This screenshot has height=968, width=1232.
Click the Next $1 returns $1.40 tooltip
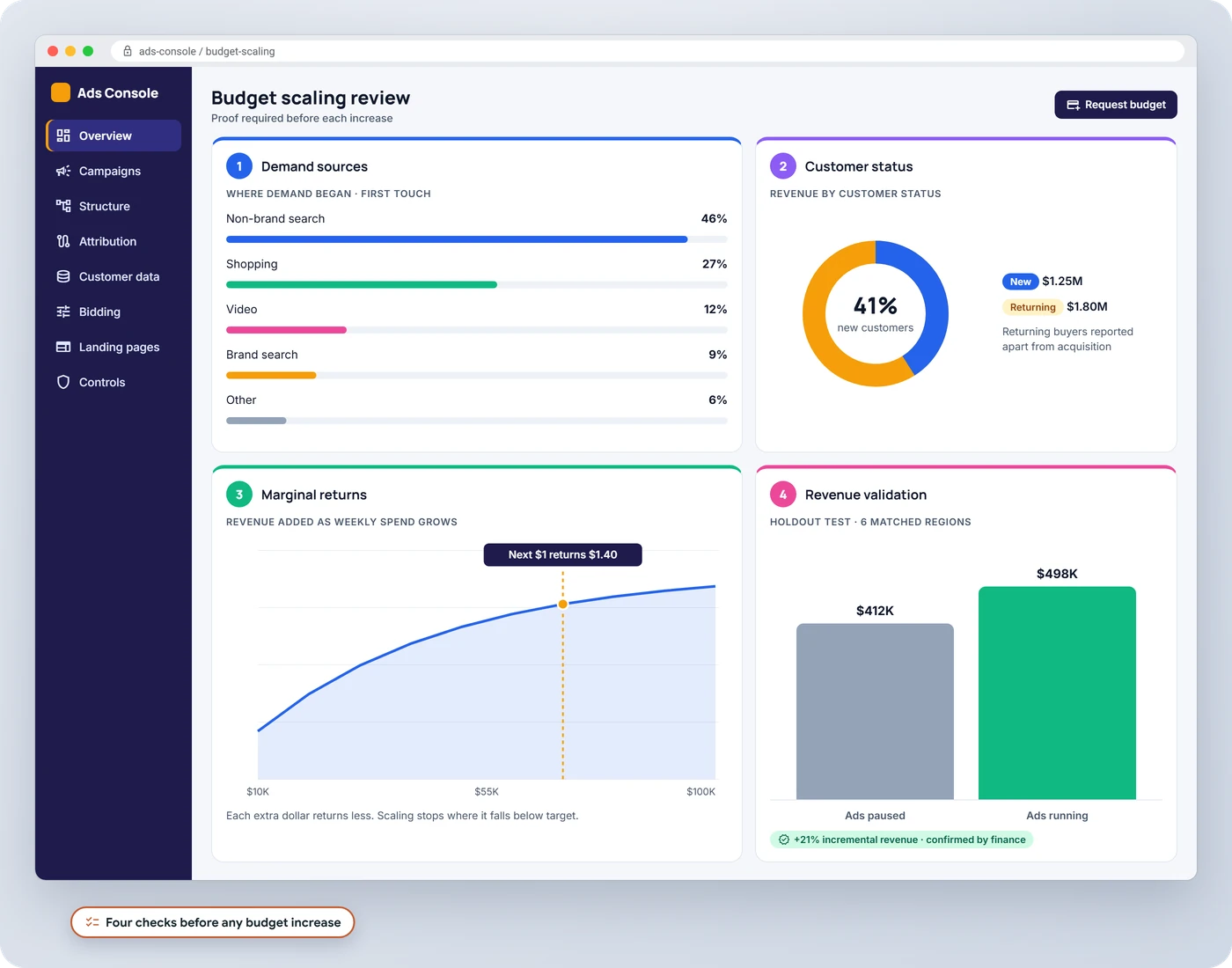[x=563, y=554]
